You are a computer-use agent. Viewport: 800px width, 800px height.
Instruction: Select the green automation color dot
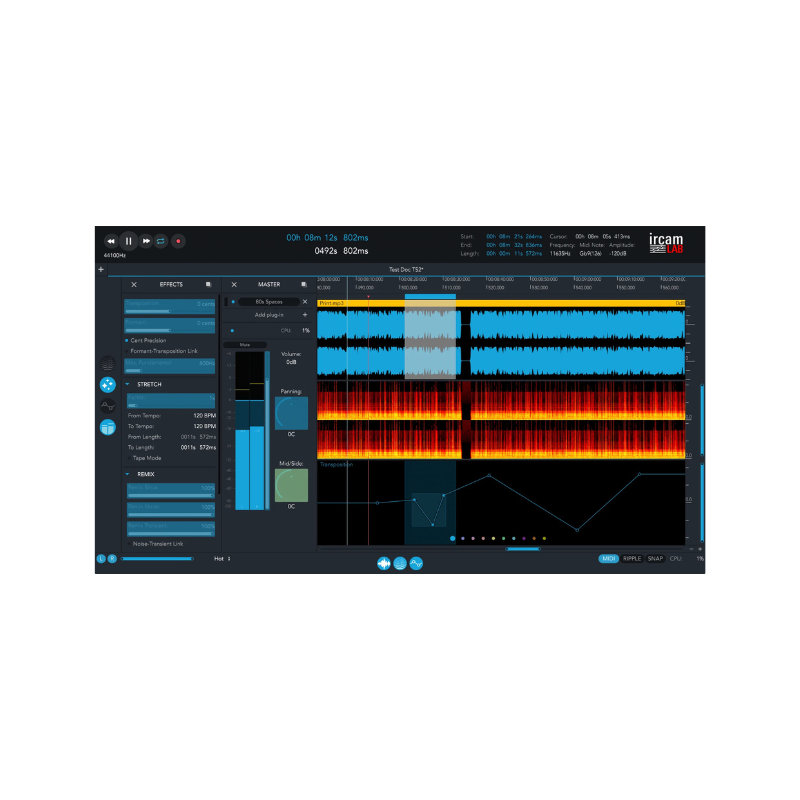[x=504, y=538]
